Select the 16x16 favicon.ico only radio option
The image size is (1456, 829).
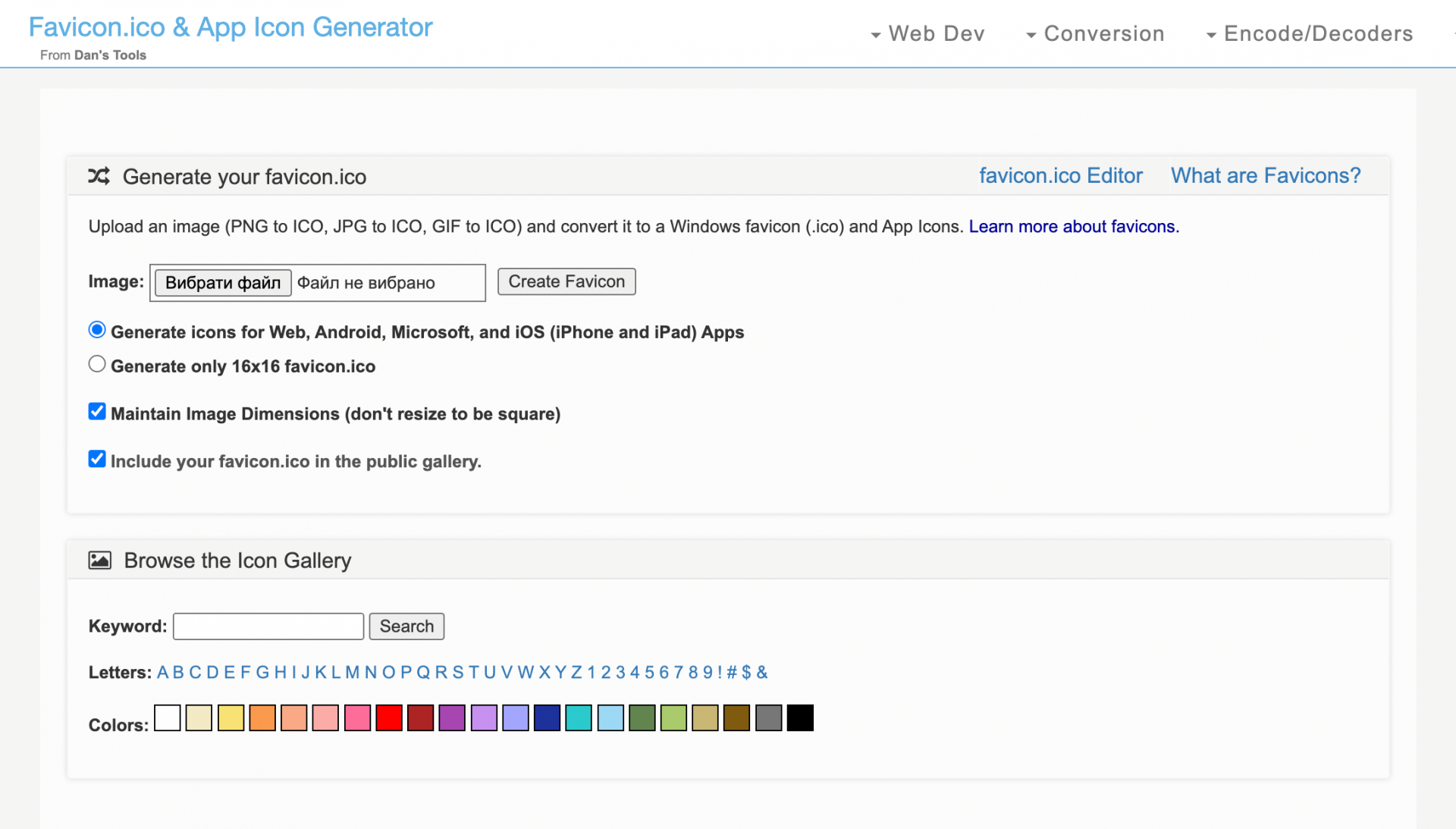point(97,364)
